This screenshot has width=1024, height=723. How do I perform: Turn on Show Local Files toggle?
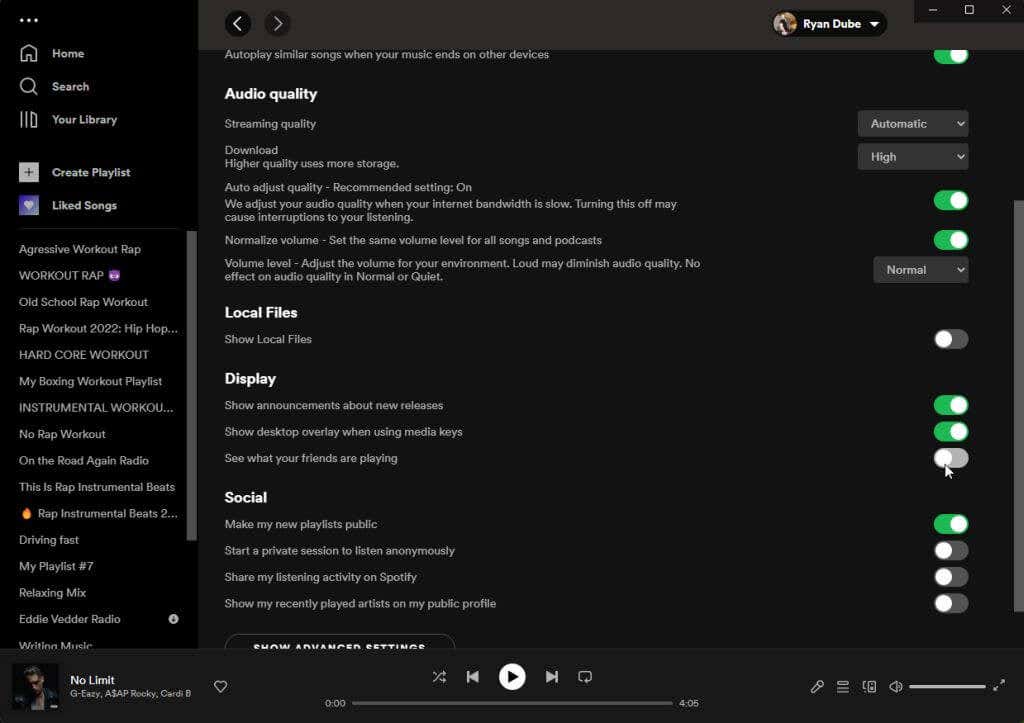[951, 339]
